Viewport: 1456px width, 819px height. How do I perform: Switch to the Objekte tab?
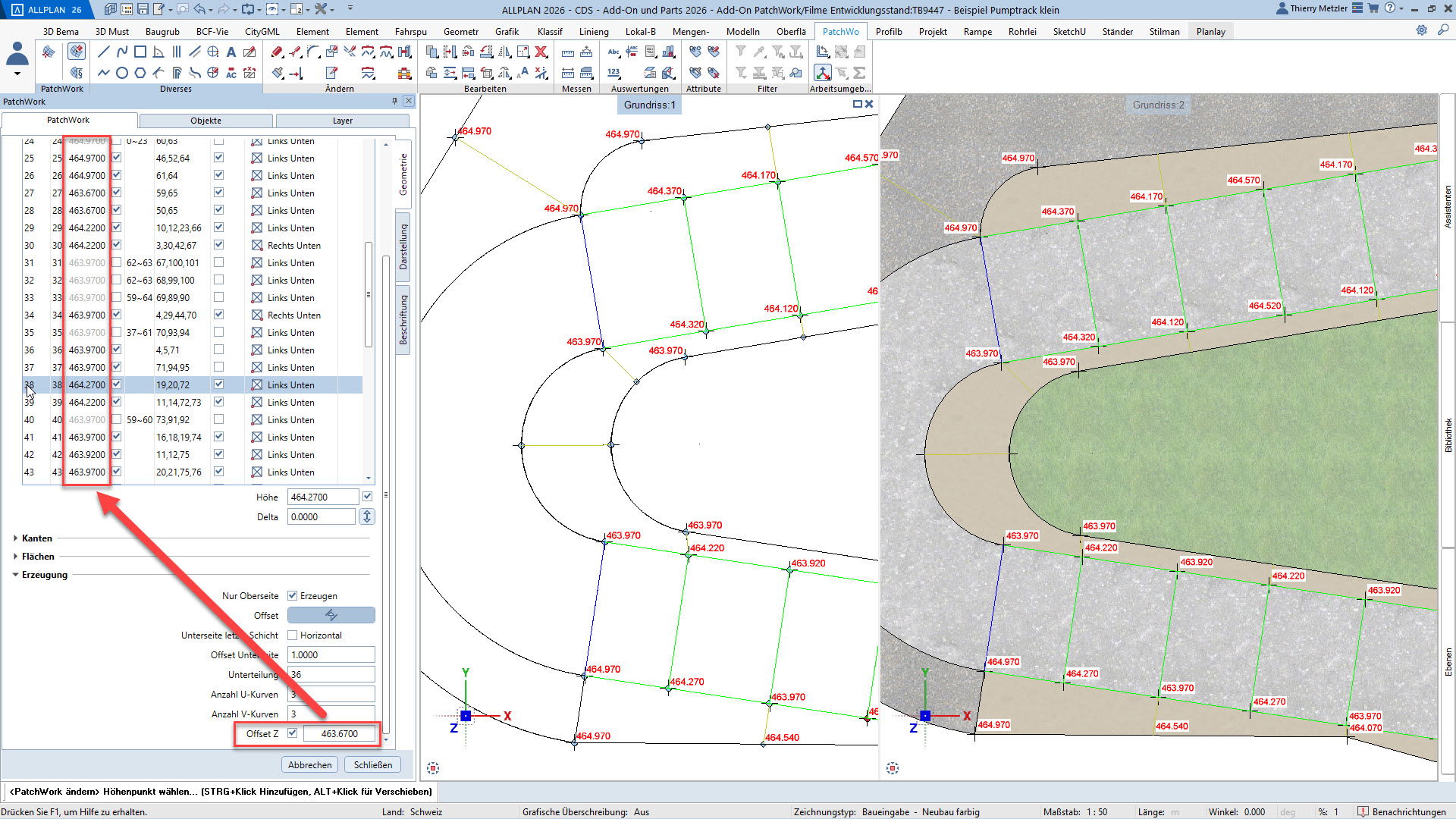click(x=206, y=121)
